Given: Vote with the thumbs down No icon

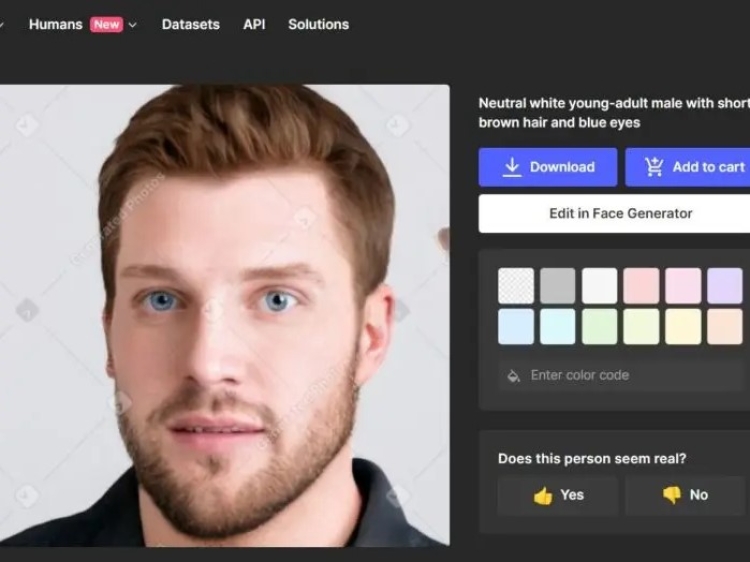Looking at the screenshot, I should tap(671, 495).
